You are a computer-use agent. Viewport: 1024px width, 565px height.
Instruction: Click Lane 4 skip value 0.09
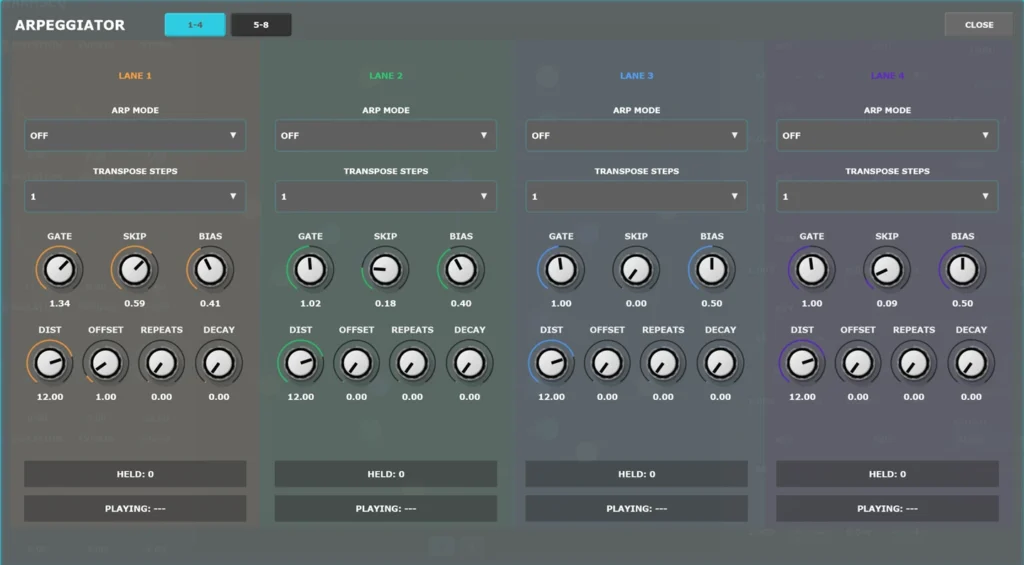887,303
